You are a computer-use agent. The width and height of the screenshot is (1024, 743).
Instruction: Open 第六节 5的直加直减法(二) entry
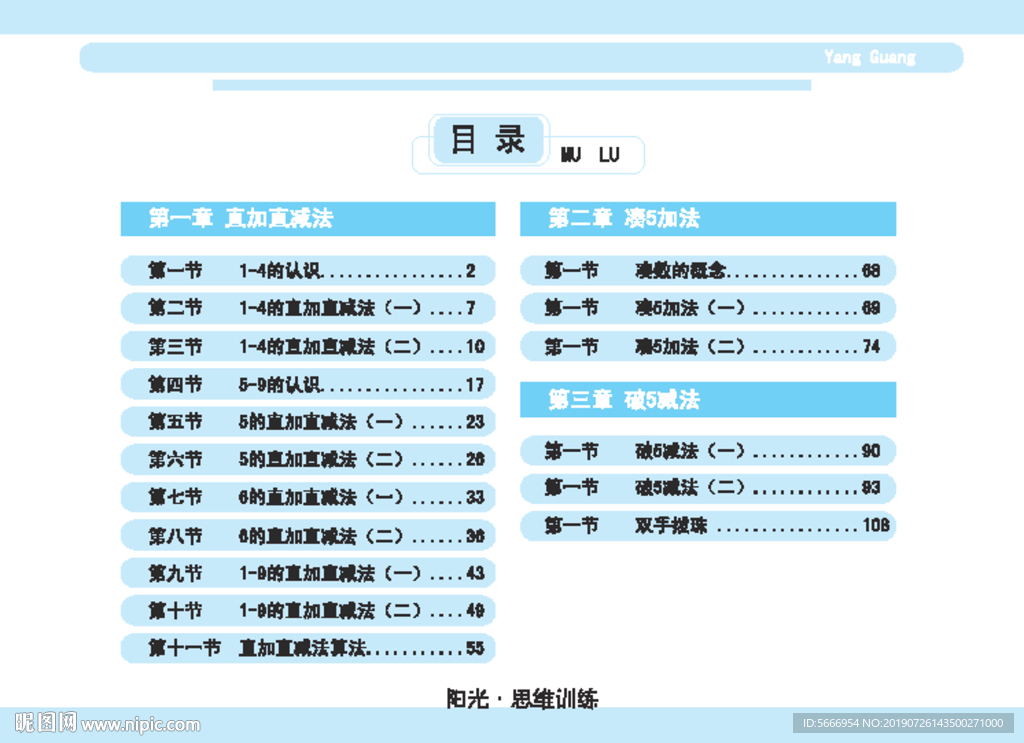click(x=308, y=459)
